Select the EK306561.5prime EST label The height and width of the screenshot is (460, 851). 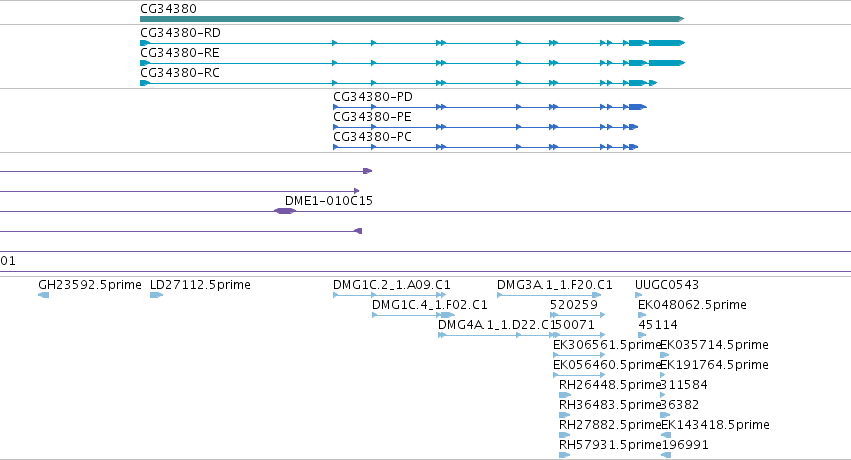tap(607, 346)
